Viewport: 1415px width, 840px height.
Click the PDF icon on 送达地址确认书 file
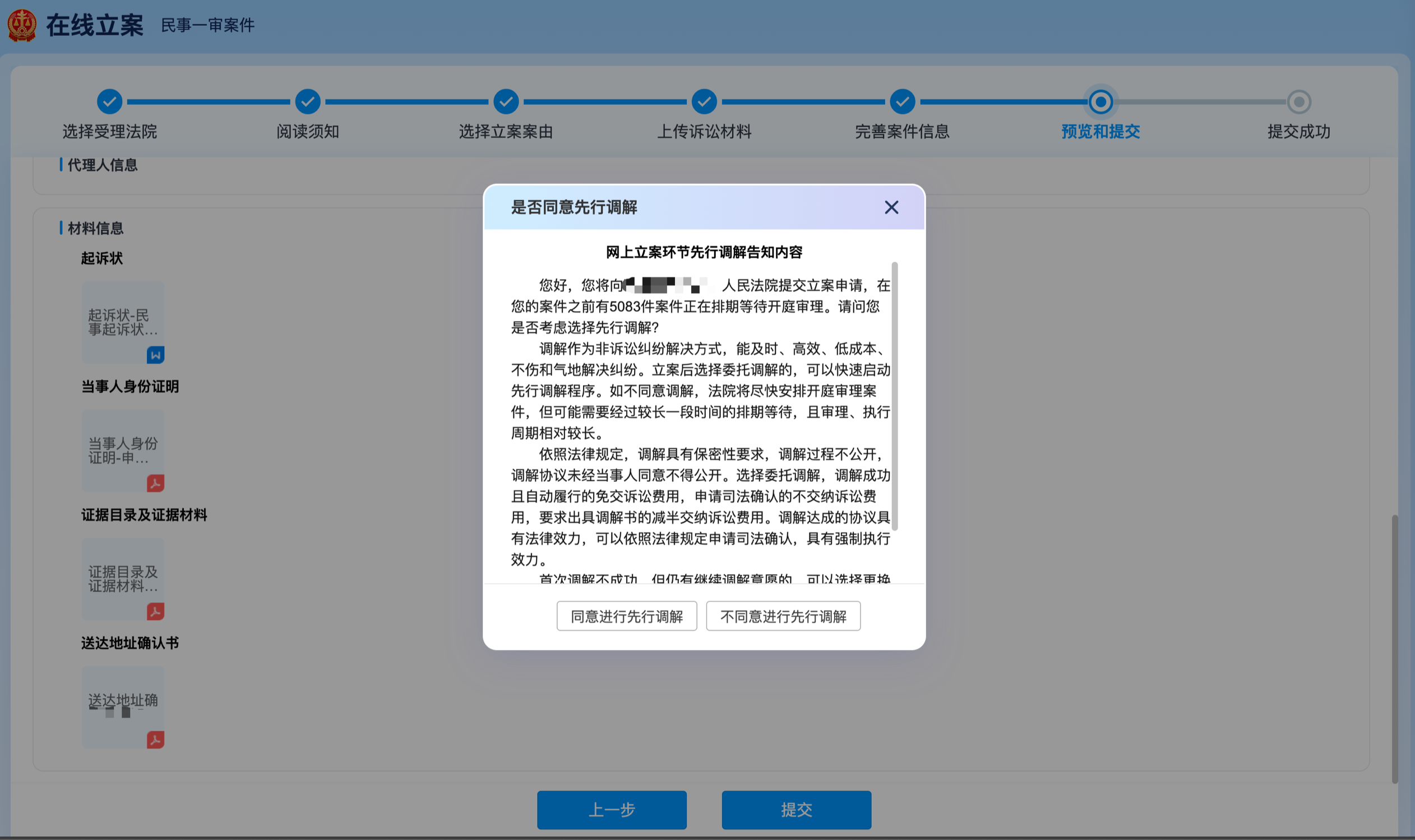click(x=155, y=740)
